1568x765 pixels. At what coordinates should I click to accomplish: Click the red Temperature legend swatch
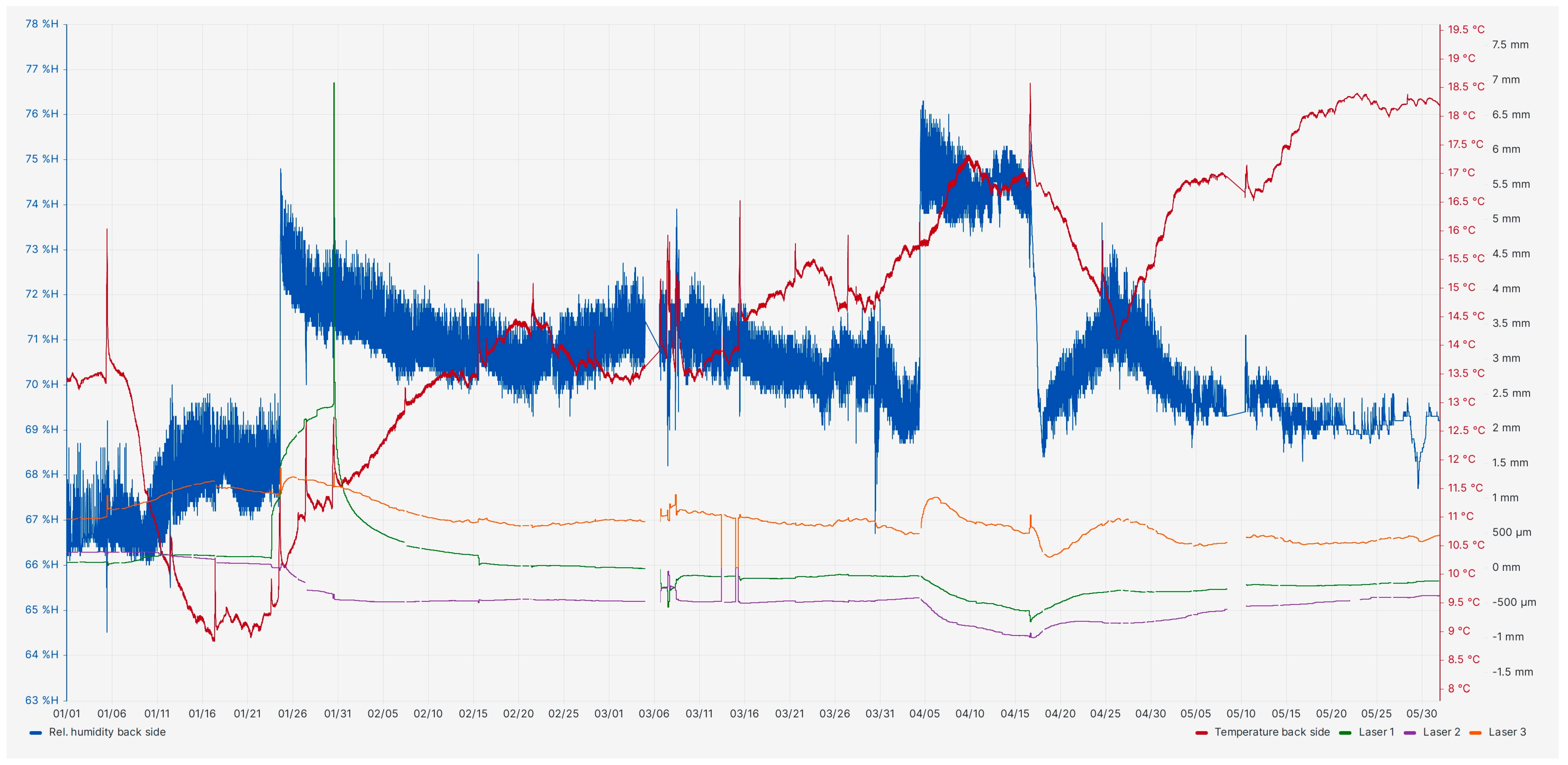(1201, 733)
